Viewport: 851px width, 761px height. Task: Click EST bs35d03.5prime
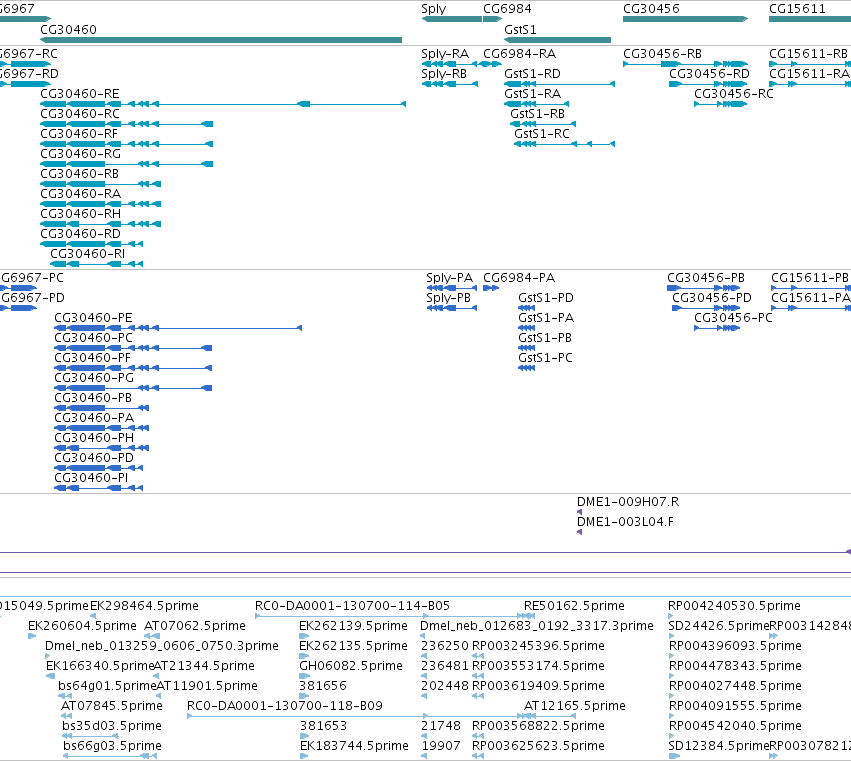pos(112,726)
